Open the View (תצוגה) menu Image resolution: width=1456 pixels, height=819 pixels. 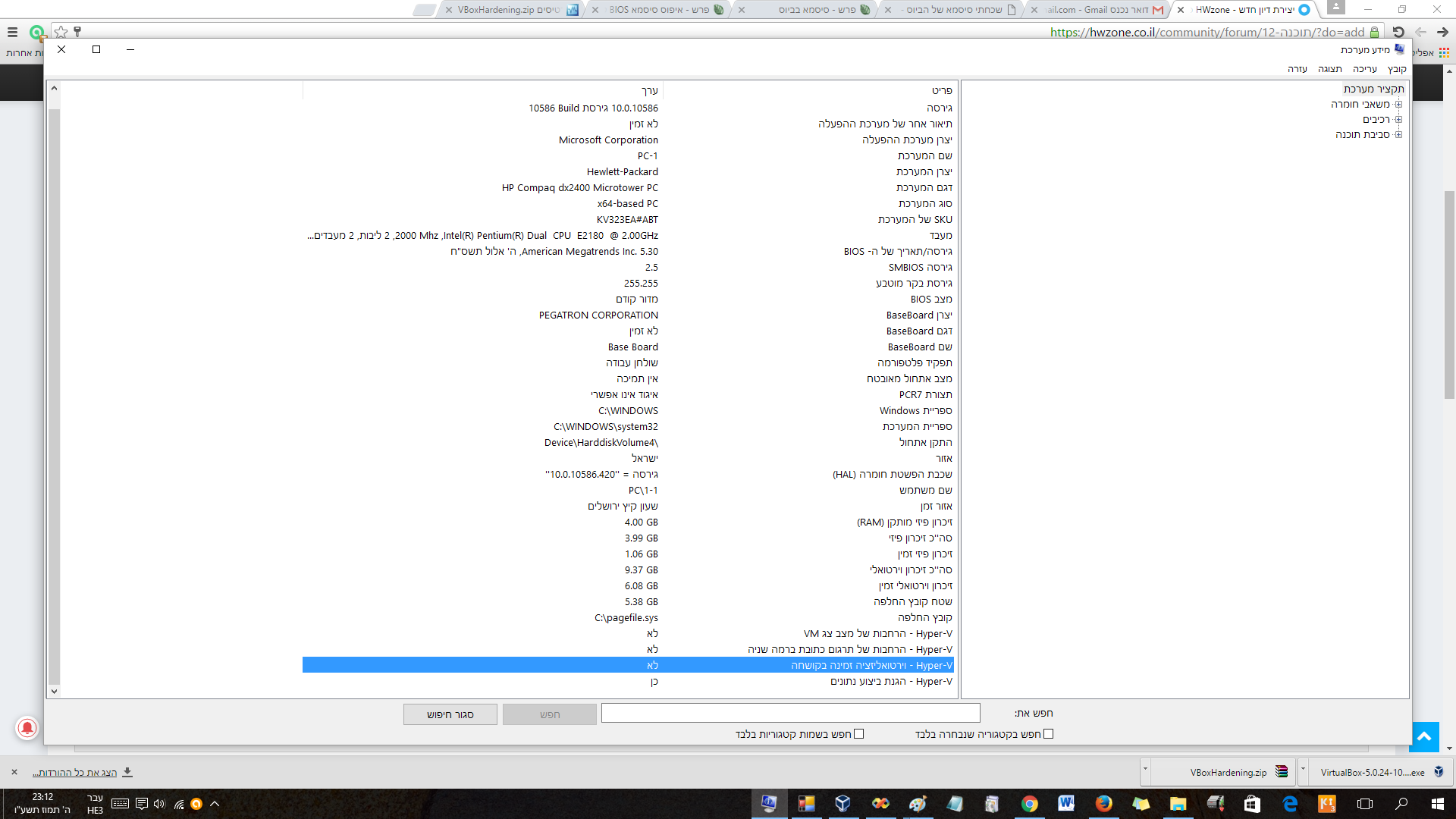coord(1330,69)
